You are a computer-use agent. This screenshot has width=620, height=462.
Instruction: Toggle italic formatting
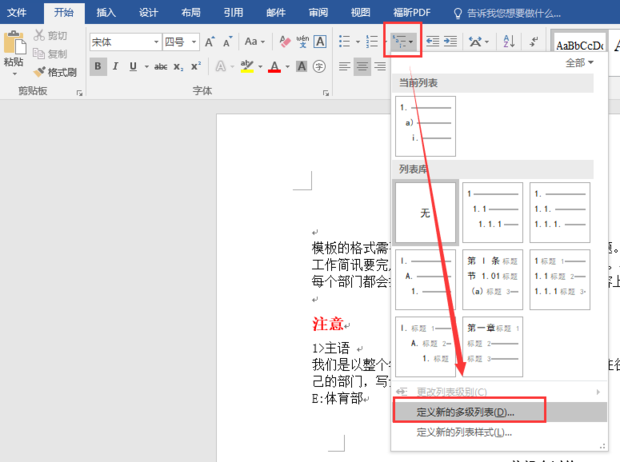tap(116, 66)
